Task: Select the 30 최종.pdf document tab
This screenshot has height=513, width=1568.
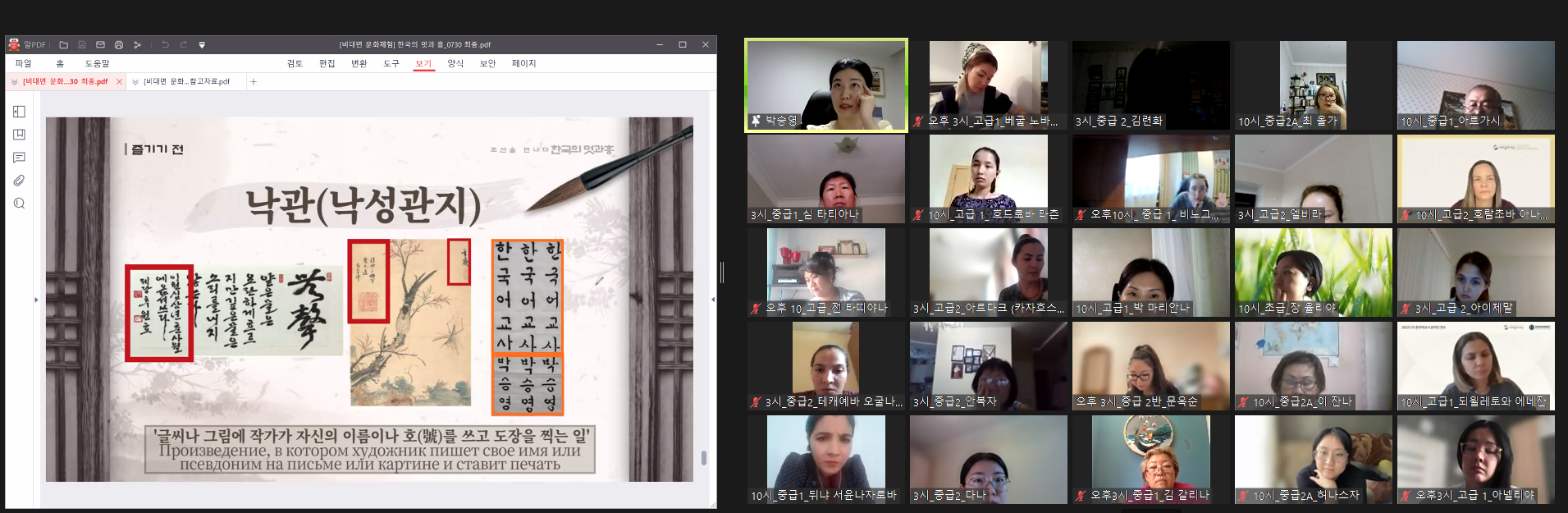Action: click(66, 81)
